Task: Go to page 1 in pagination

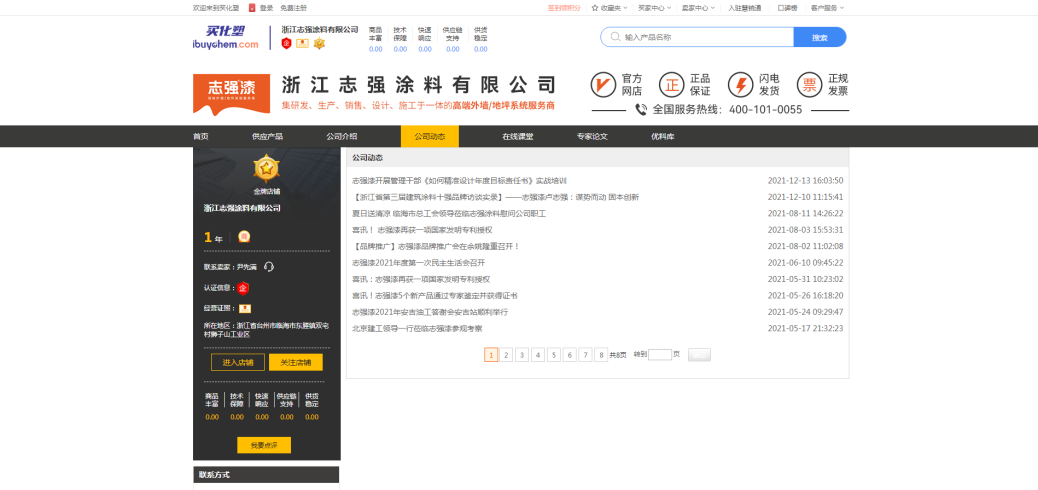Action: click(491, 355)
